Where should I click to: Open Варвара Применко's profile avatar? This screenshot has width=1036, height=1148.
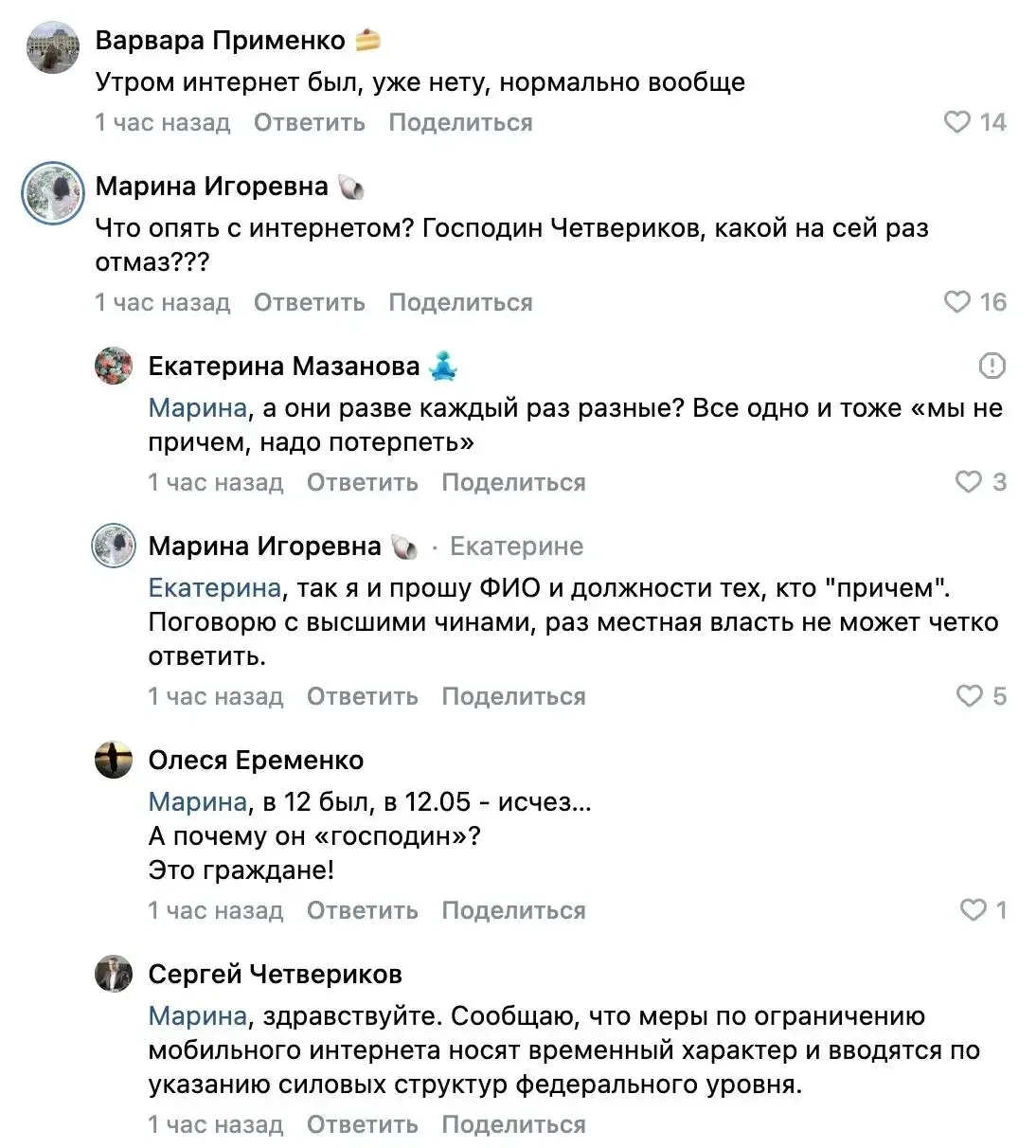tap(53, 47)
